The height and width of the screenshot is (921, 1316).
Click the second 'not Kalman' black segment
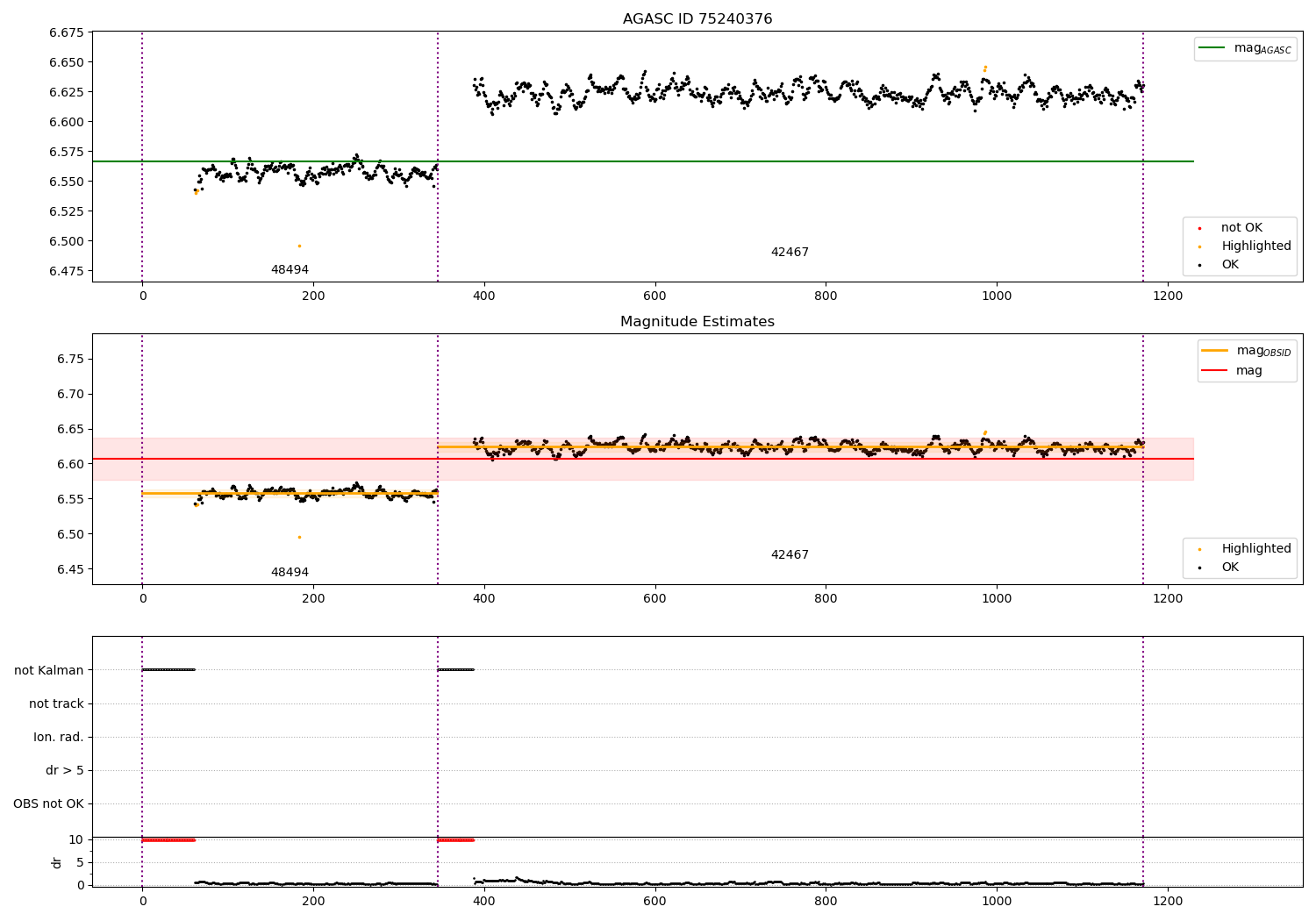pyautogui.click(x=456, y=670)
